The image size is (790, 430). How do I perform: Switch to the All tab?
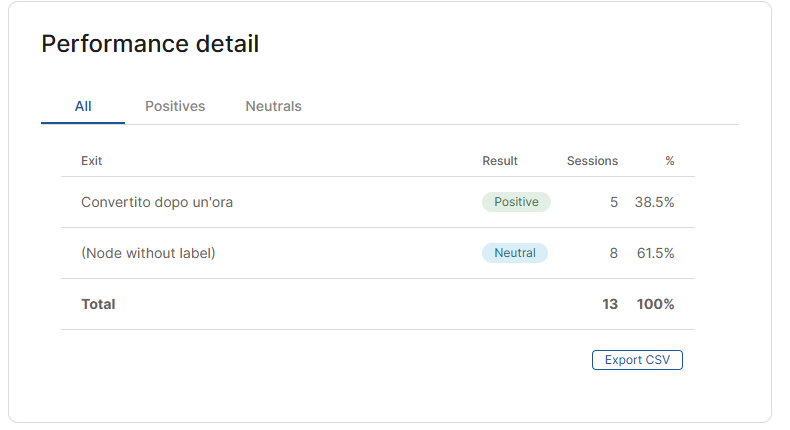click(83, 106)
